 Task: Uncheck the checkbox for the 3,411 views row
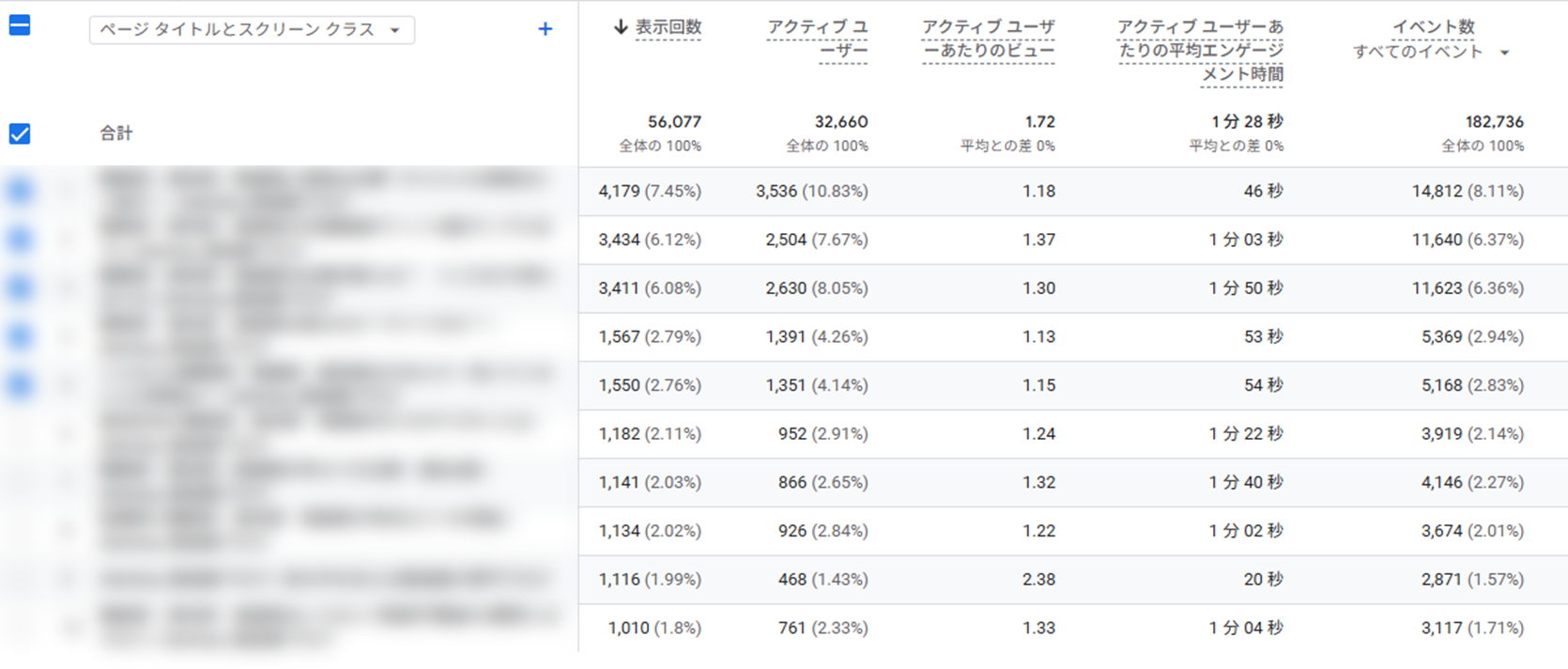[x=20, y=288]
